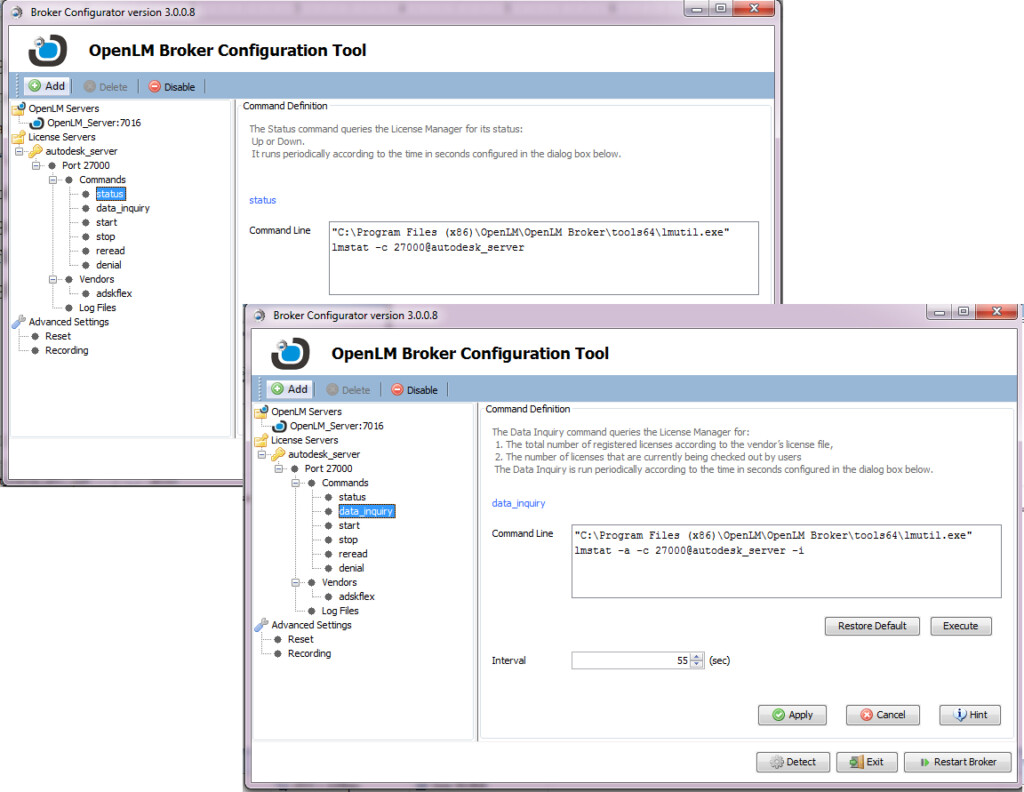Open Recording in the front window tree

310,654
